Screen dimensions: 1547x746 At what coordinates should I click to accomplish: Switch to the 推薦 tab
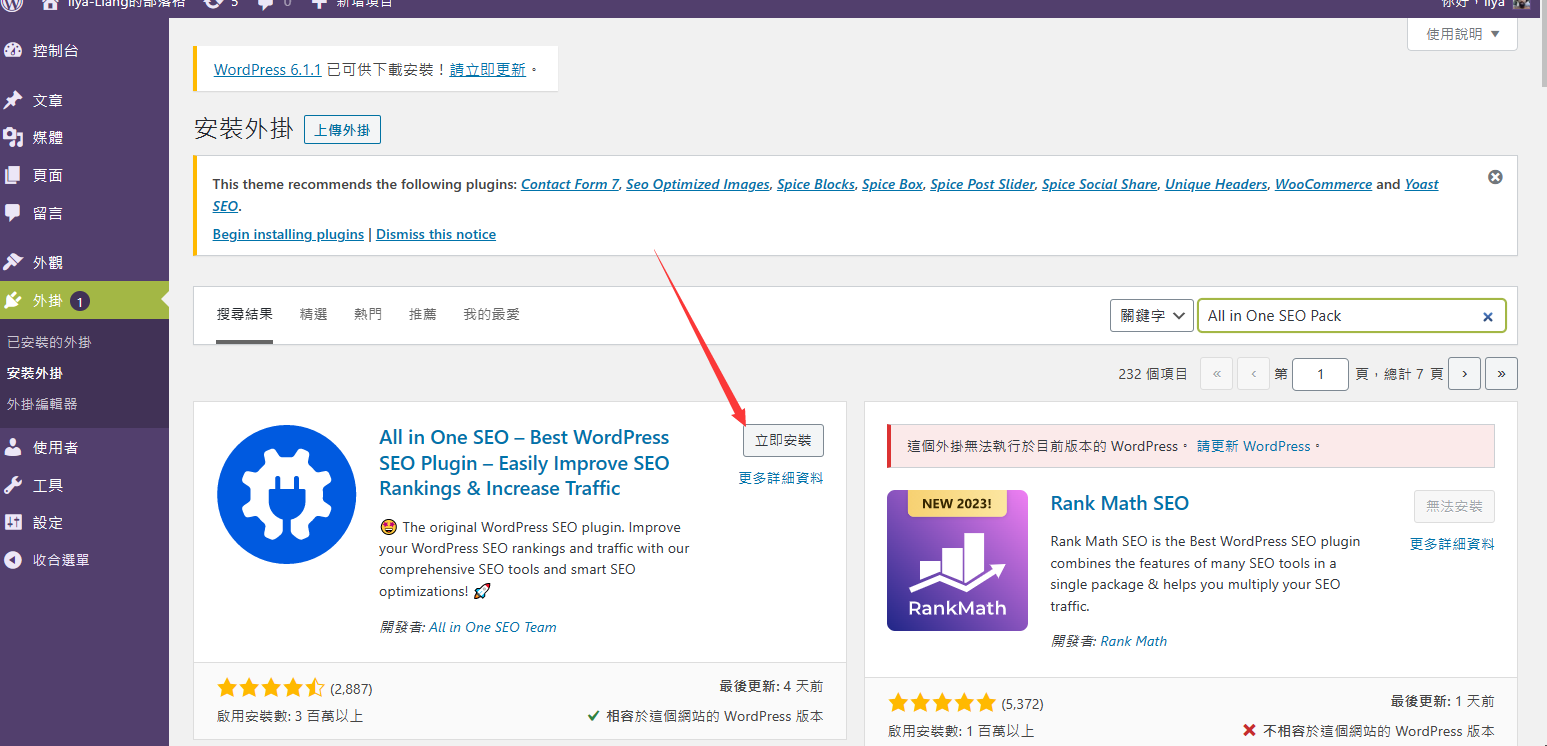423,314
